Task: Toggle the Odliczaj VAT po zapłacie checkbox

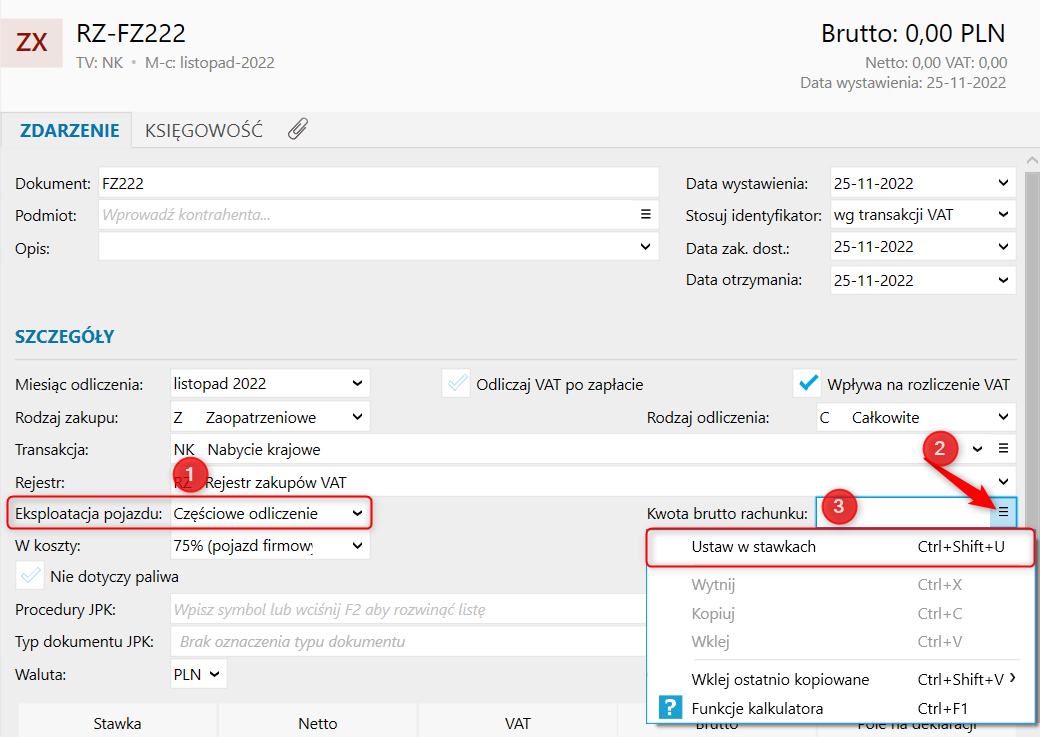Action: tap(457, 384)
